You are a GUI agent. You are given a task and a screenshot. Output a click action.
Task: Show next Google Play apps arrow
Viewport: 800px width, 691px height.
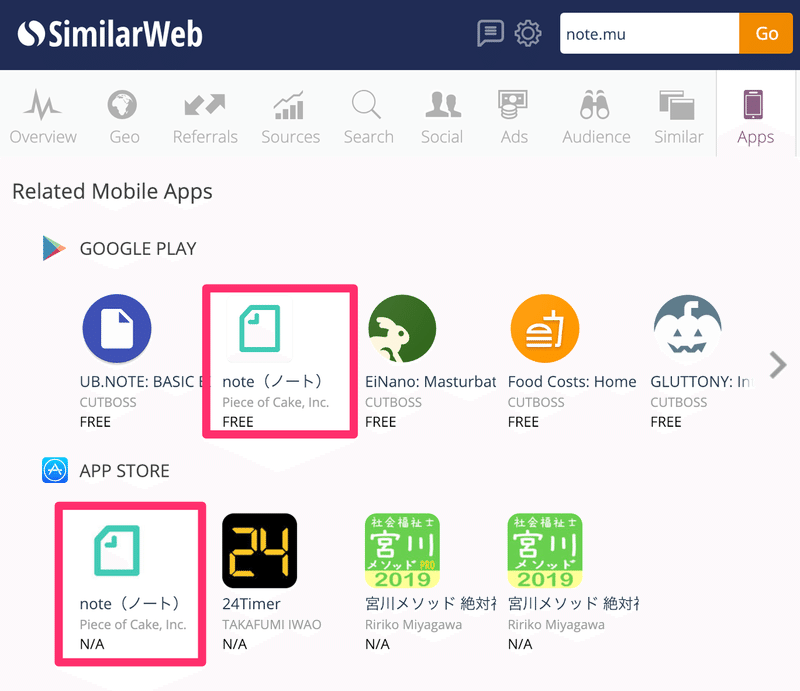pyautogui.click(x=778, y=365)
